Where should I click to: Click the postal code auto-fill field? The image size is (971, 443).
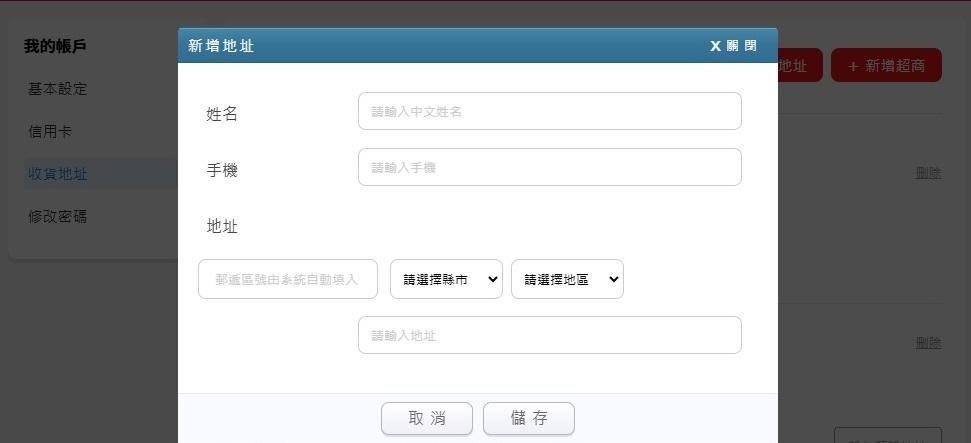(x=287, y=279)
